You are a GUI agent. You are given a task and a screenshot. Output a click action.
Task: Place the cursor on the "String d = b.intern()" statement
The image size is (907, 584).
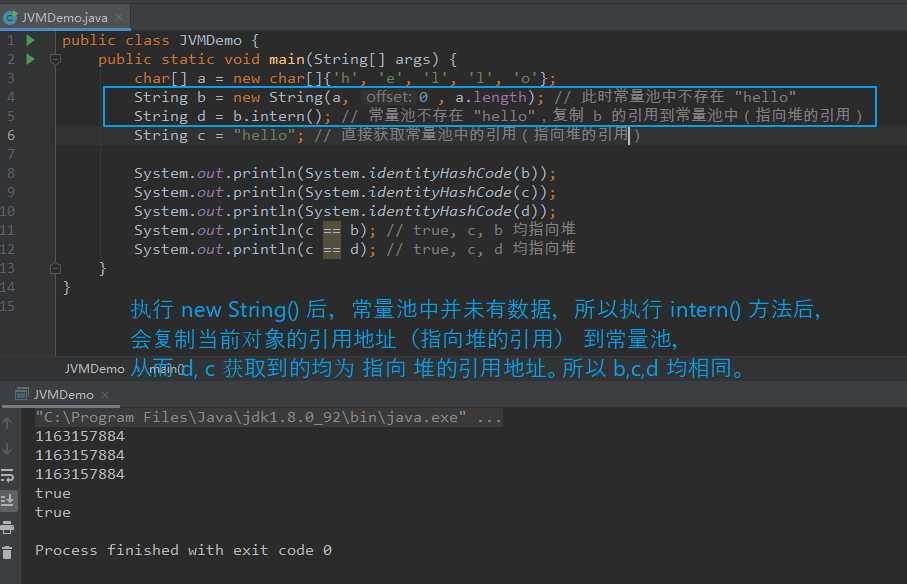click(232, 116)
